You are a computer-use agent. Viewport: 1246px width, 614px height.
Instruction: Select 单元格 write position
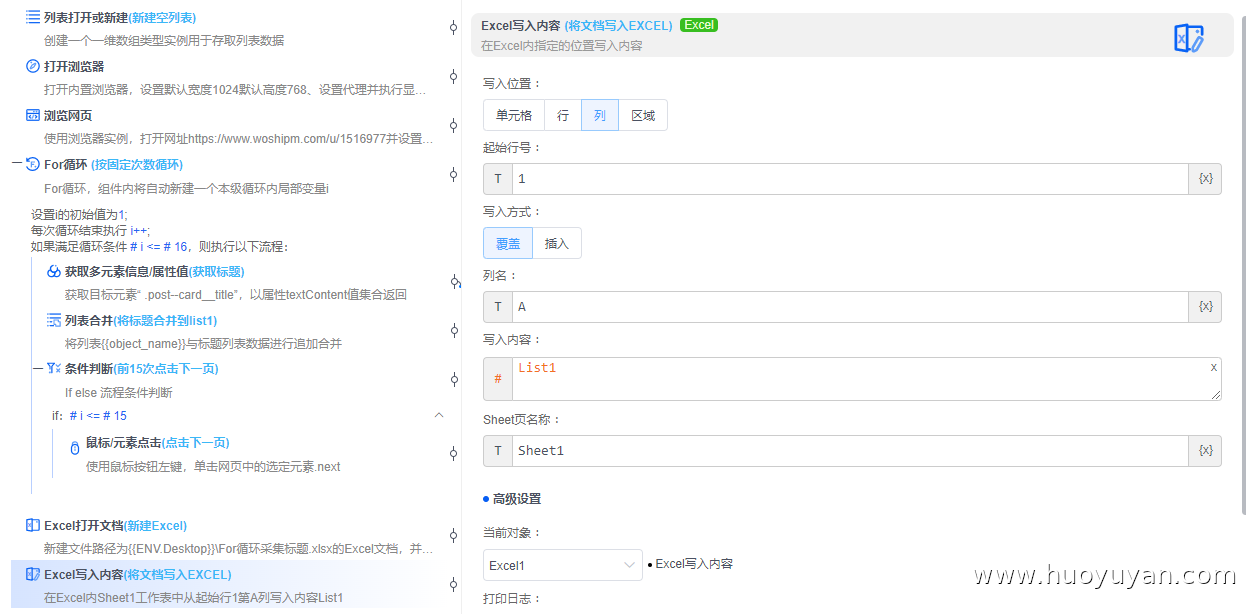(x=514, y=115)
